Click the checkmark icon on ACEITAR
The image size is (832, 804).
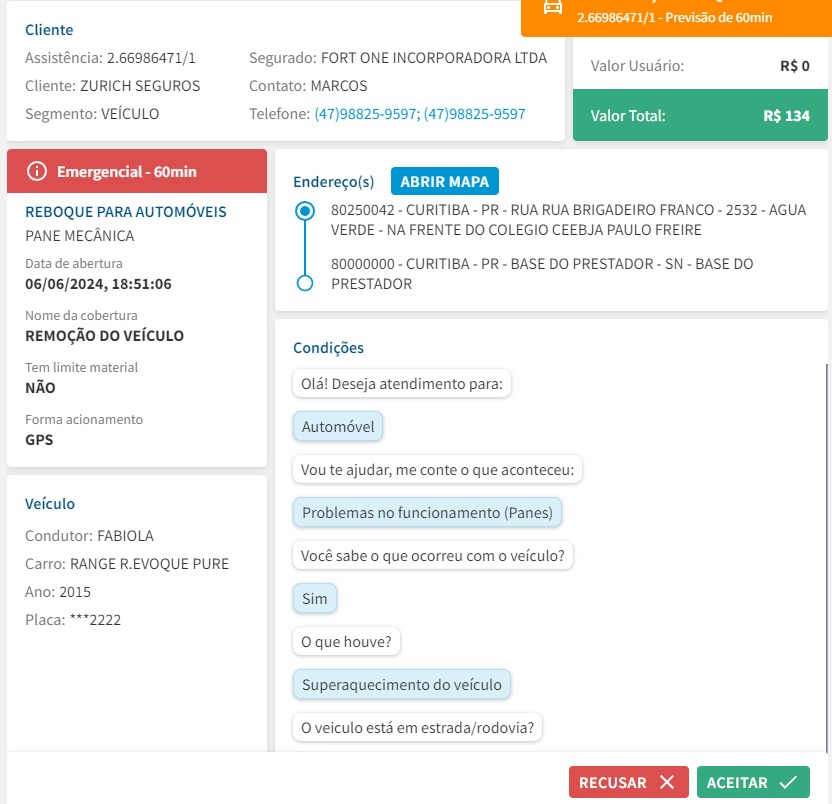click(788, 782)
